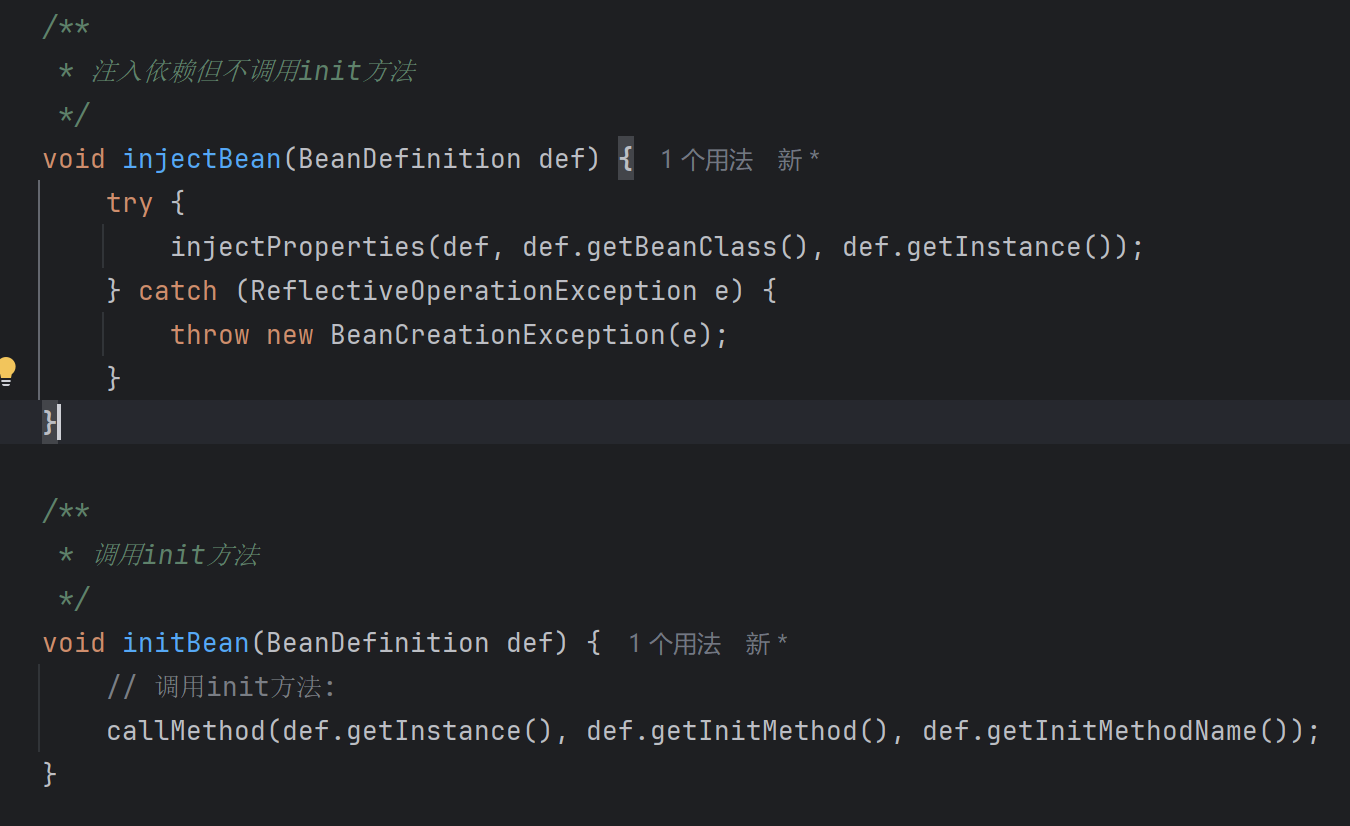Viewport: 1350px width, 826px height.
Task: Click the closing brace at the caret line
Action: (50, 422)
